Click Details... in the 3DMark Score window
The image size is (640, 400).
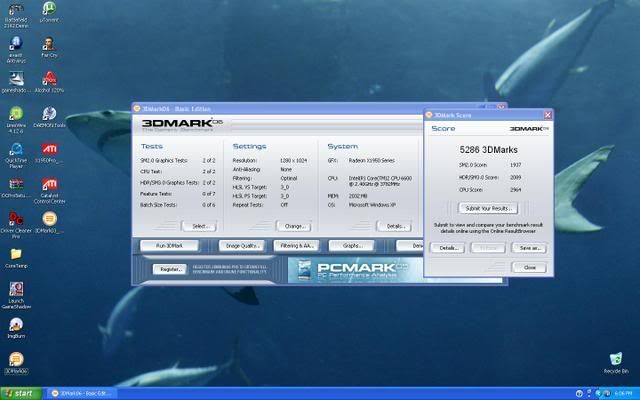pyautogui.click(x=447, y=248)
